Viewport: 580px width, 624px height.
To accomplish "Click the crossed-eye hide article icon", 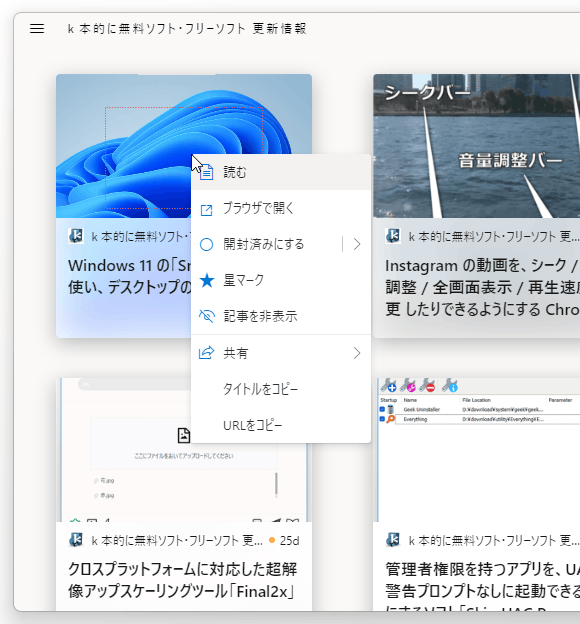I will (207, 316).
